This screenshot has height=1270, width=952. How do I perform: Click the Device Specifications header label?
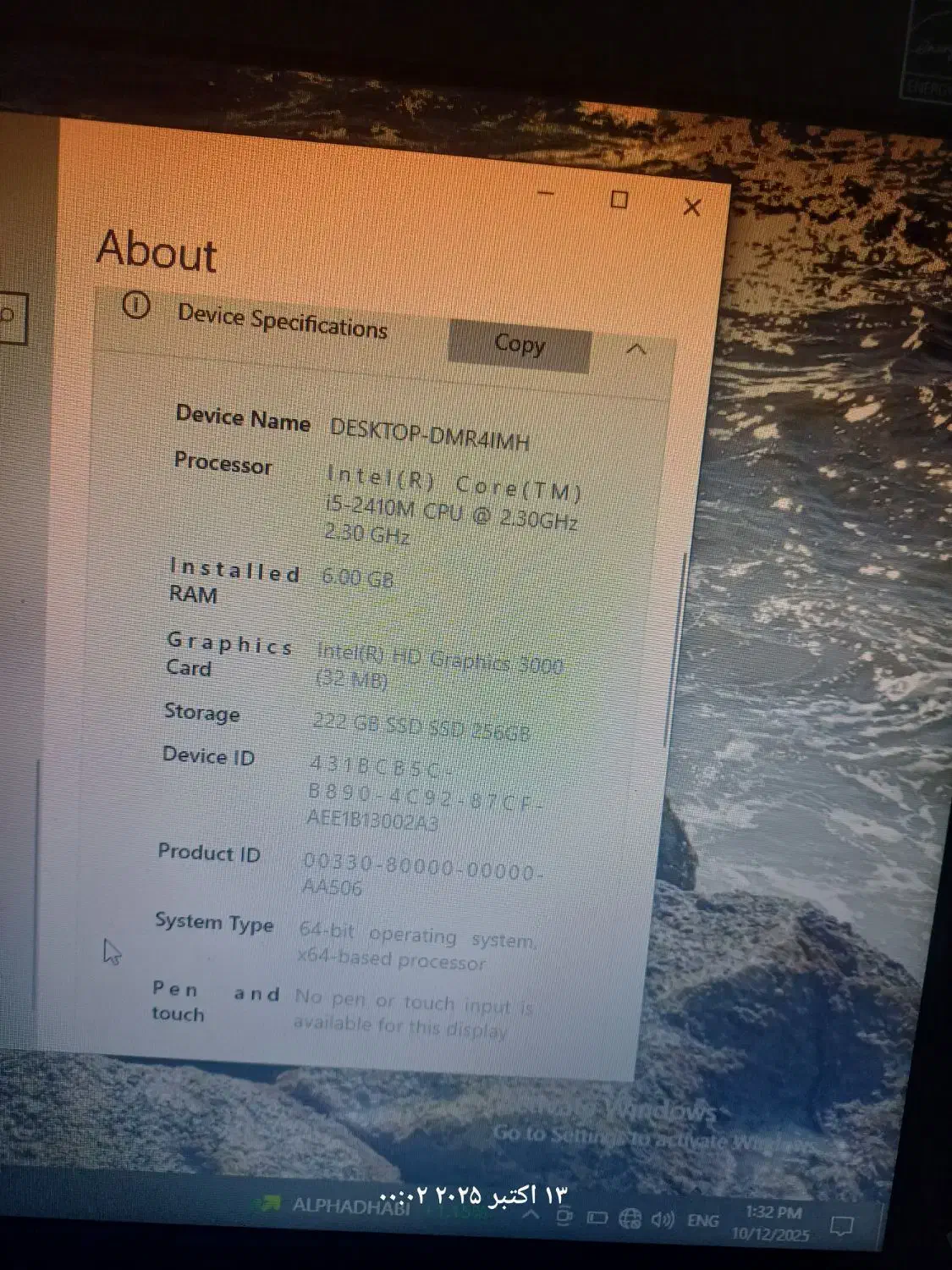click(282, 322)
